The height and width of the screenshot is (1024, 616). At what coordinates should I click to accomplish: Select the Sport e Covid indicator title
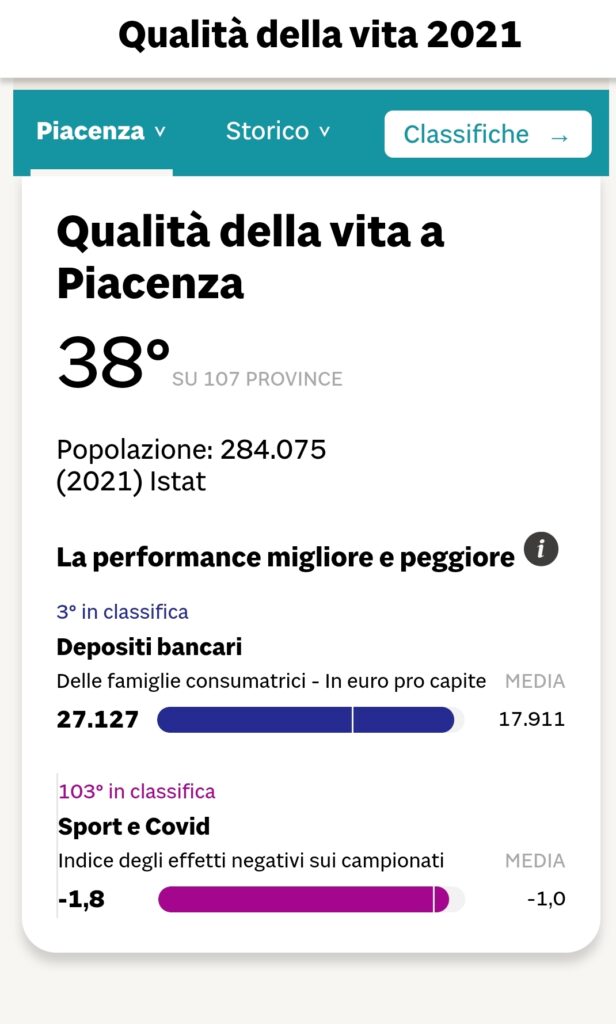(x=134, y=827)
